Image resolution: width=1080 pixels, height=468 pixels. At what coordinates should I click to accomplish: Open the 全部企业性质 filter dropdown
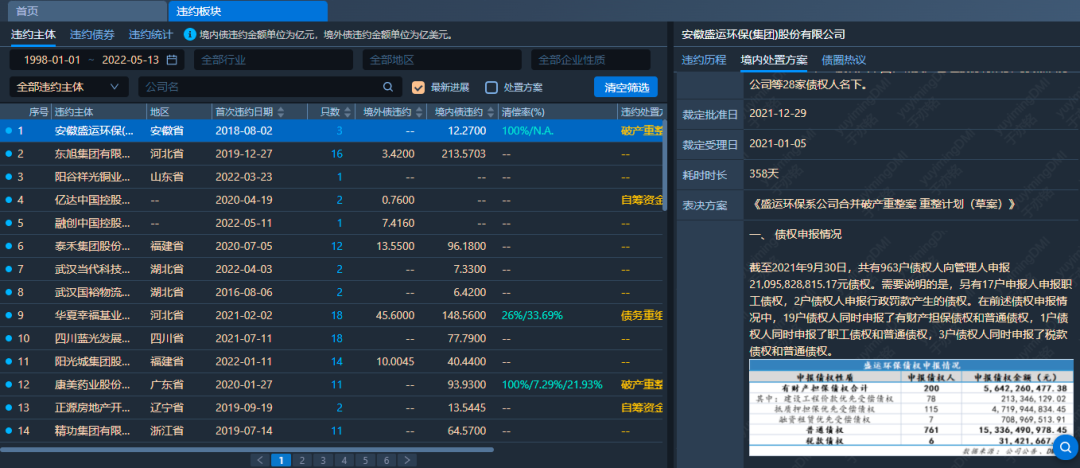(x=591, y=60)
